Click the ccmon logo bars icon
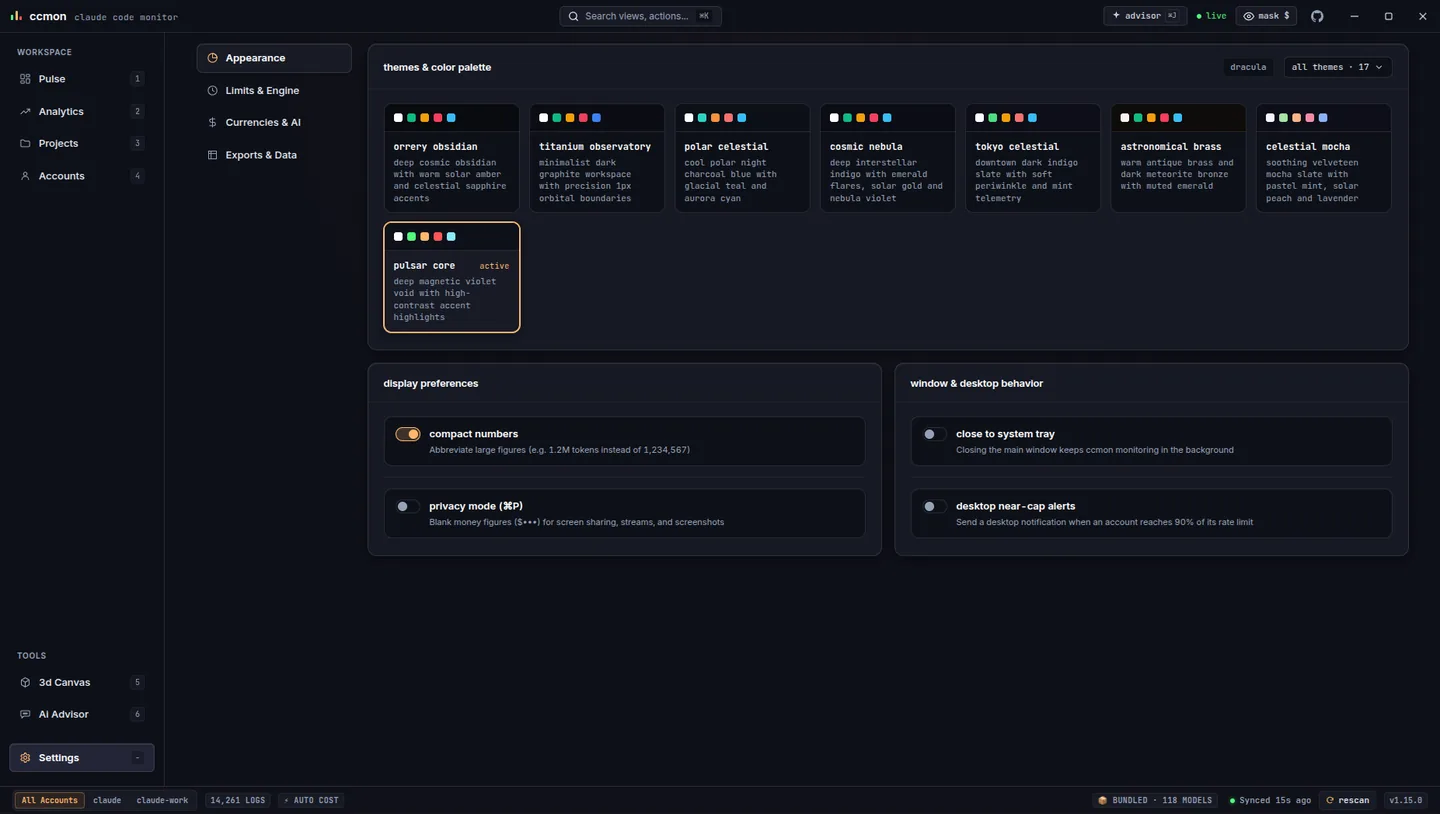The height and width of the screenshot is (814, 1440). pos(16,16)
